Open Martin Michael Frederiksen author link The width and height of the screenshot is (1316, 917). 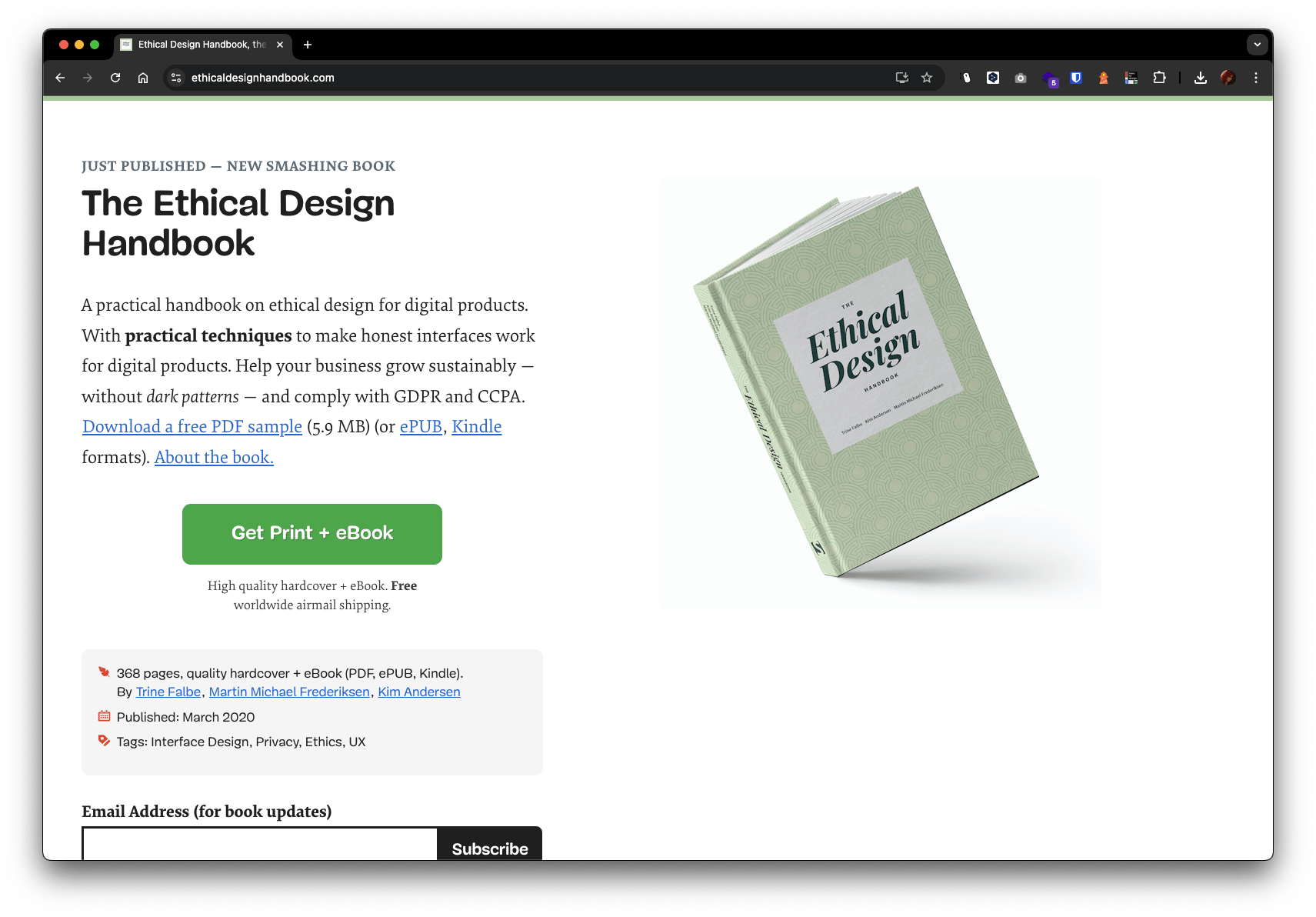pyautogui.click(x=289, y=692)
